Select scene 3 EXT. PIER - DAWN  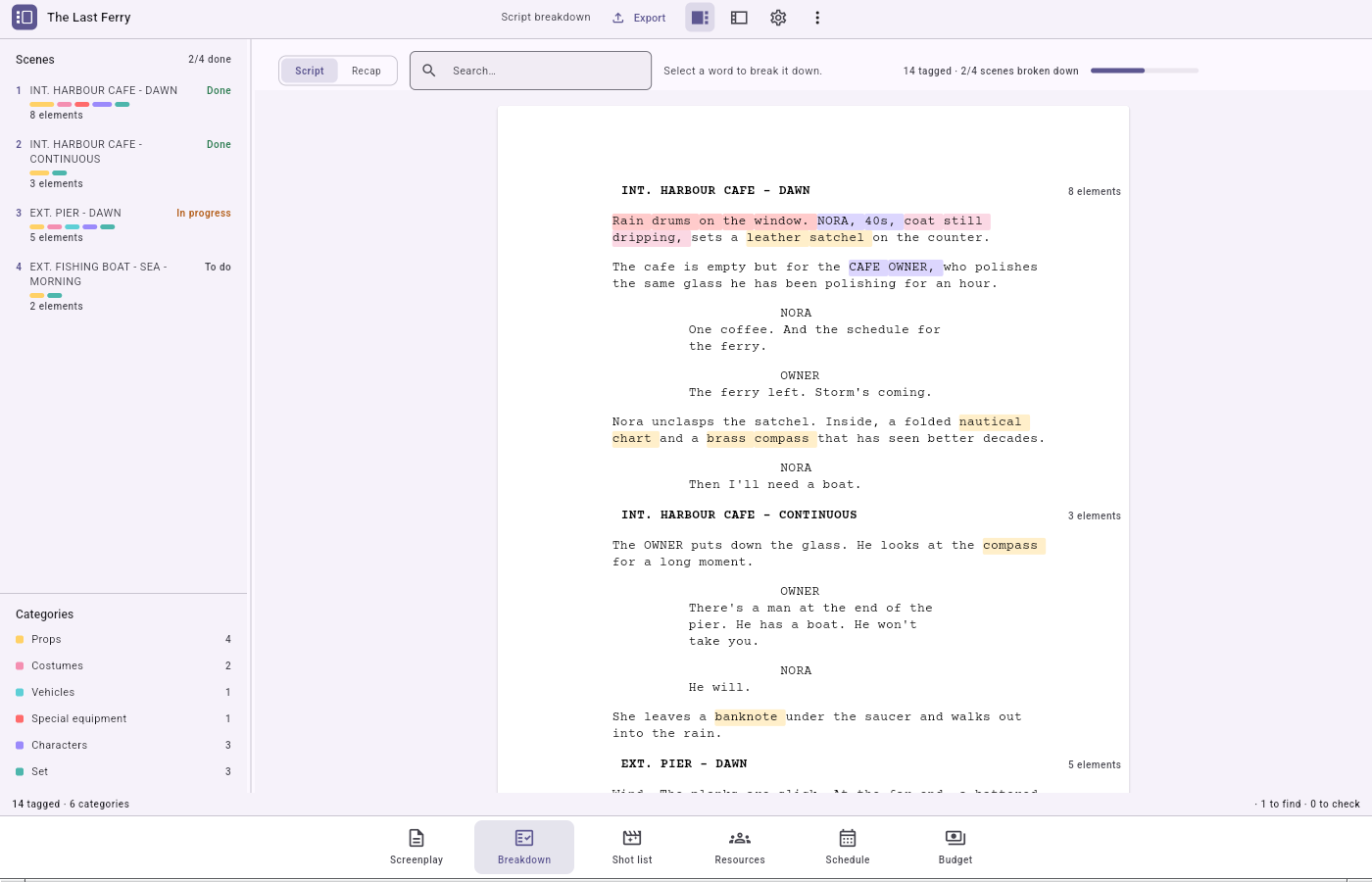[123, 224]
